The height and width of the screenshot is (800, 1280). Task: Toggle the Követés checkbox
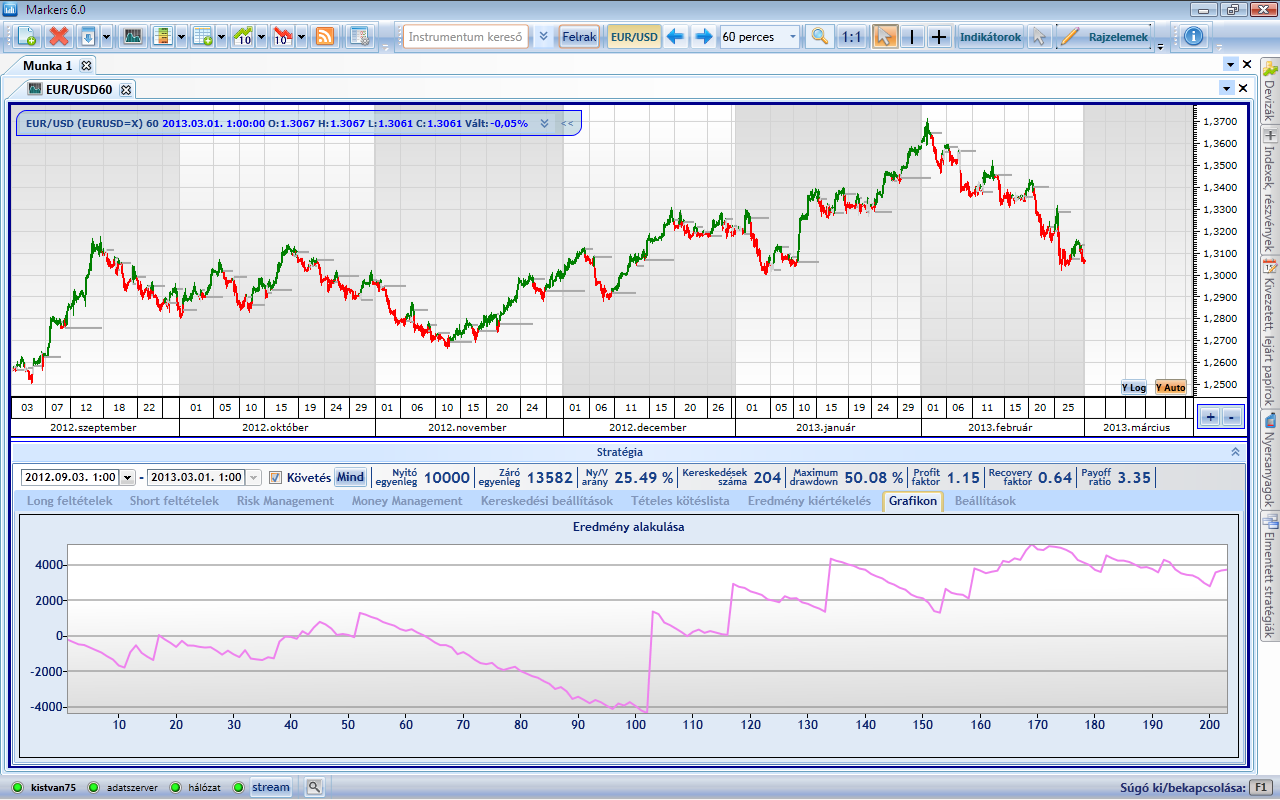[x=277, y=477]
